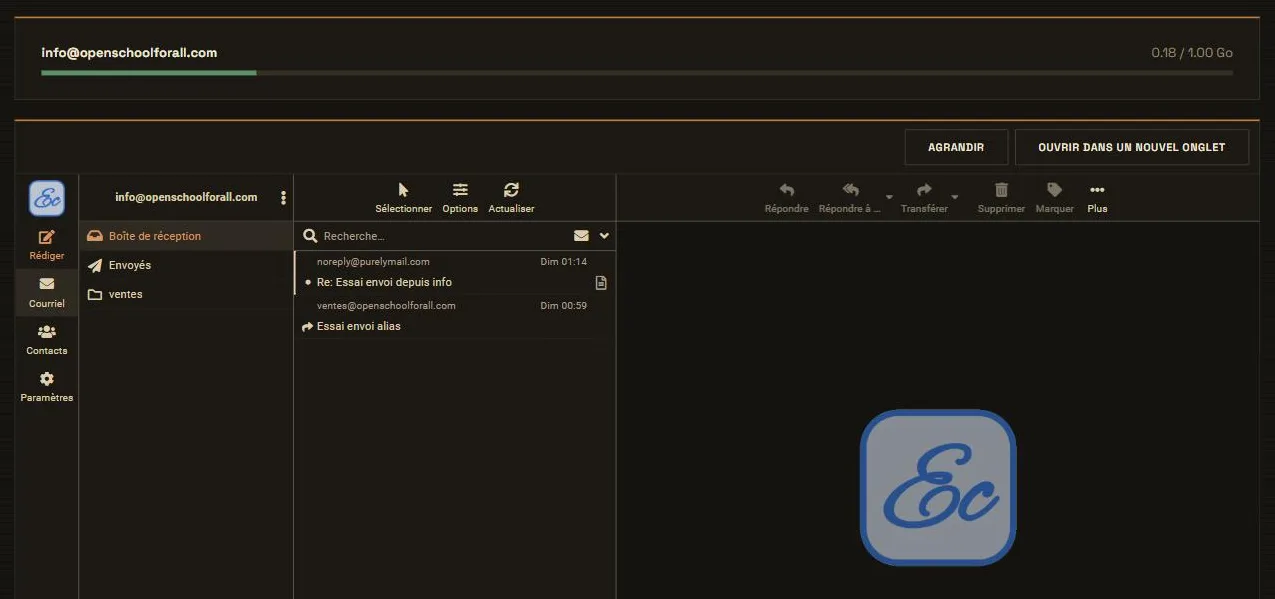Click the storage usage progress bar

tap(637, 72)
